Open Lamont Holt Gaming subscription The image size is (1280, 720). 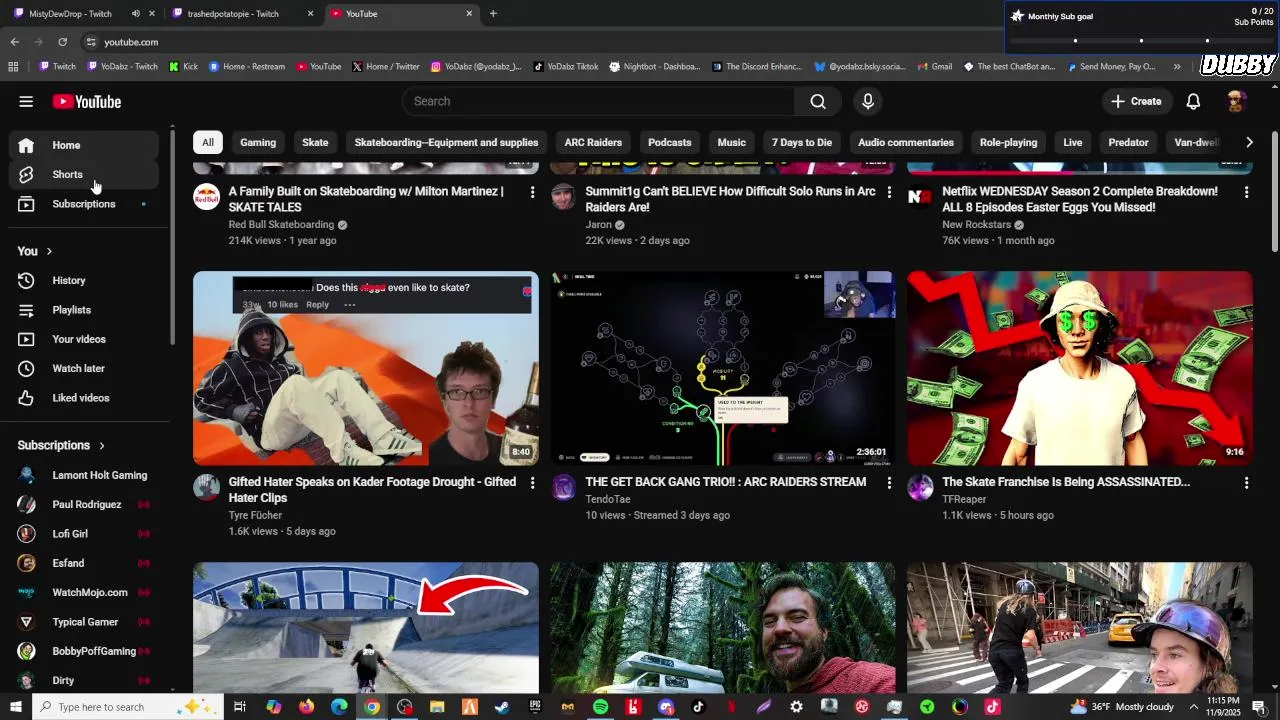click(84, 475)
